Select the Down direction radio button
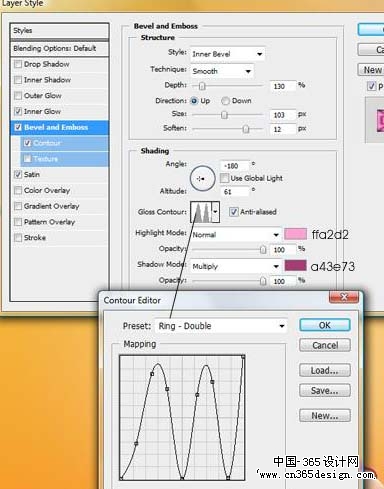 tap(225, 101)
